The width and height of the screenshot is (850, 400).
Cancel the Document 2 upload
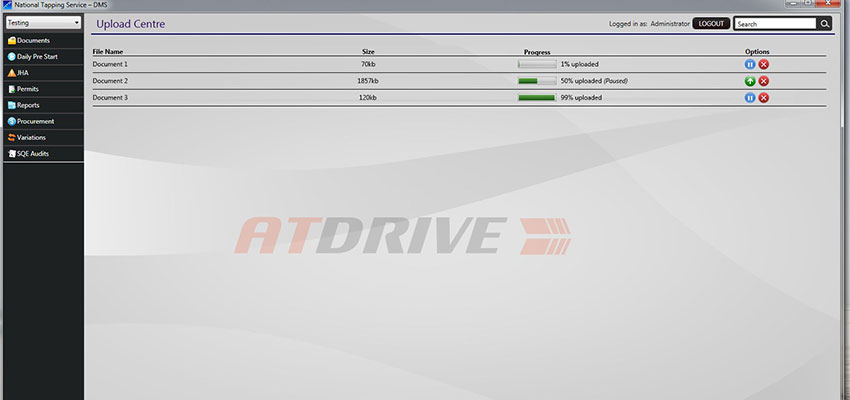pos(763,81)
